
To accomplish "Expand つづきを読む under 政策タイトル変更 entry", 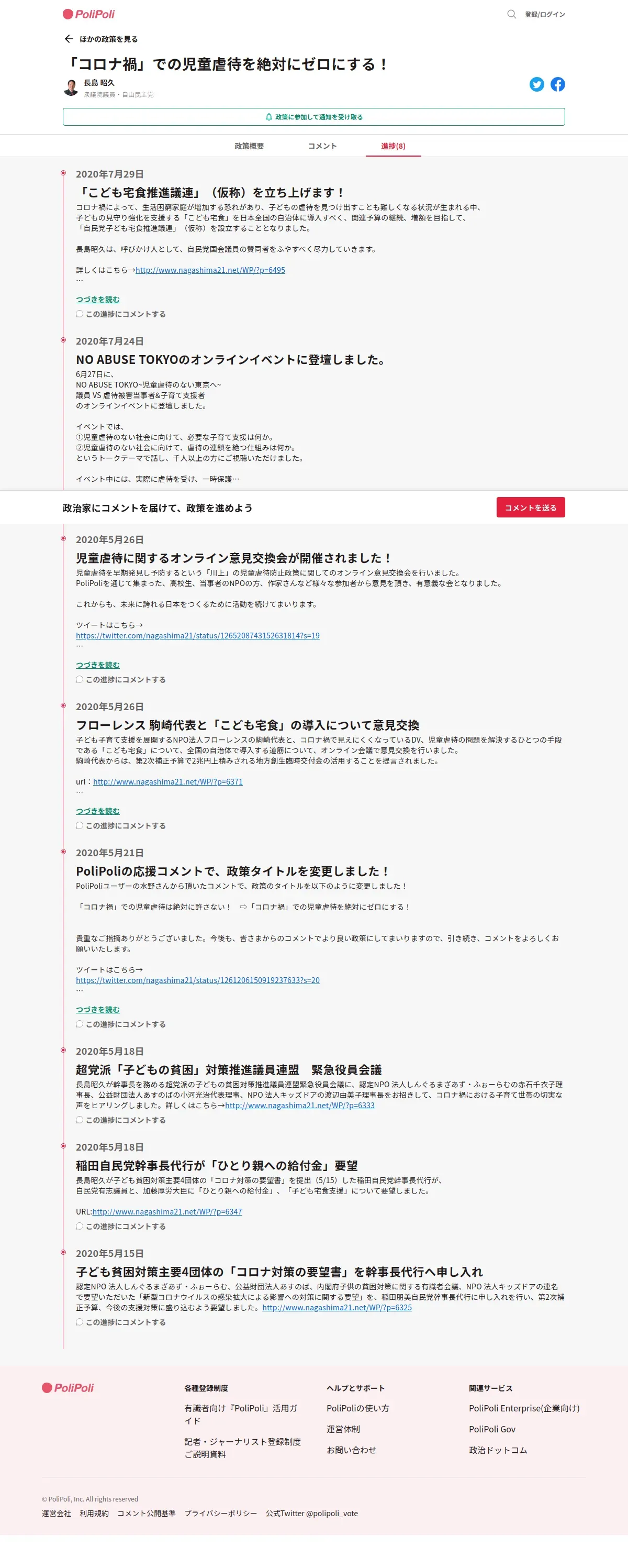I will (x=98, y=1009).
